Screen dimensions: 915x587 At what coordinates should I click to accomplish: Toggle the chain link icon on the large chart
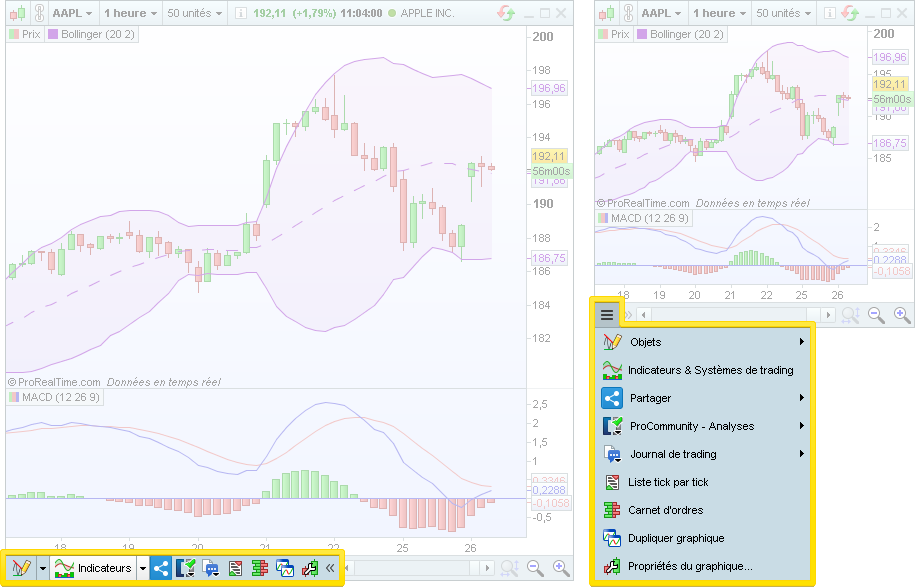39,14
